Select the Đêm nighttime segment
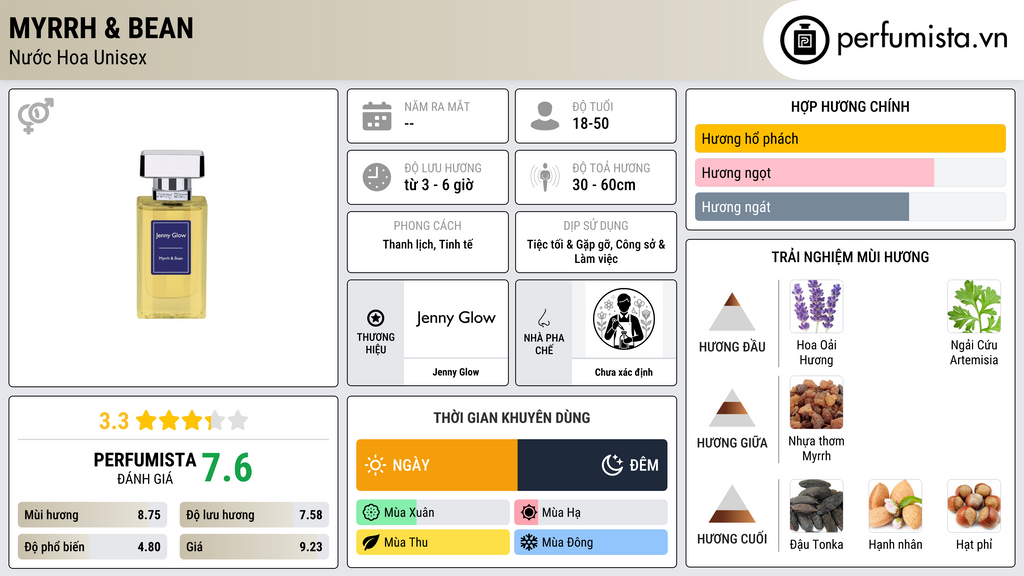 pyautogui.click(x=592, y=465)
